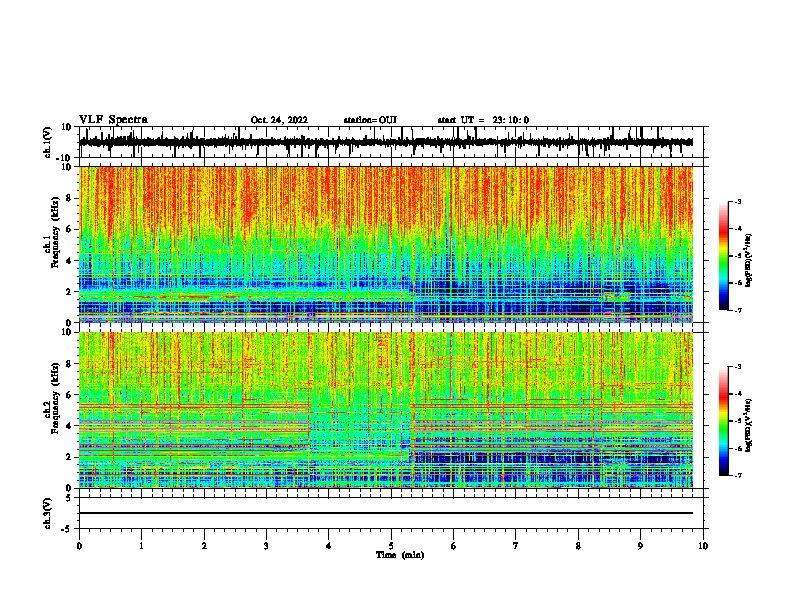
Task: Click the log(PSD) label of ch.2 color bar
Action: pos(749,425)
